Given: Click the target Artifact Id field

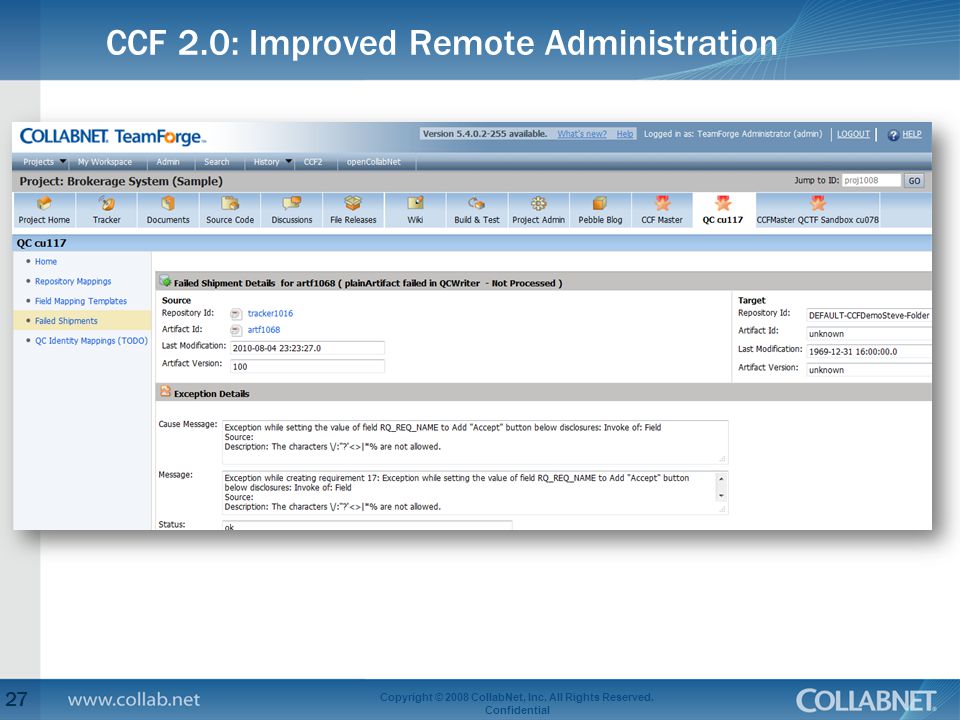Looking at the screenshot, I should (869, 334).
